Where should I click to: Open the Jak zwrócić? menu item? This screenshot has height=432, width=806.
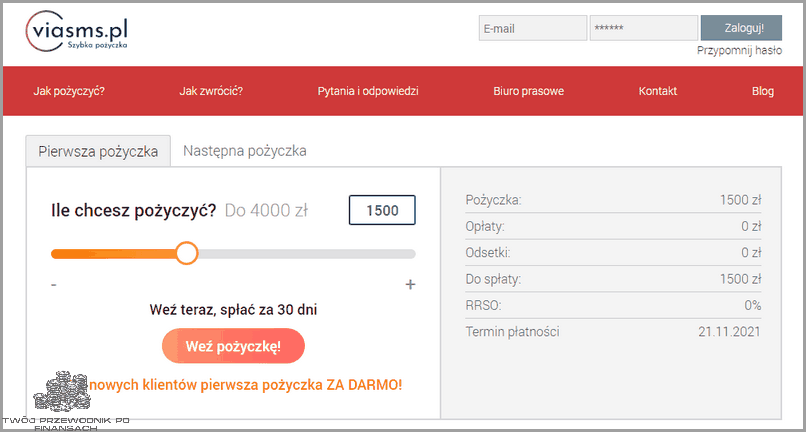(211, 92)
